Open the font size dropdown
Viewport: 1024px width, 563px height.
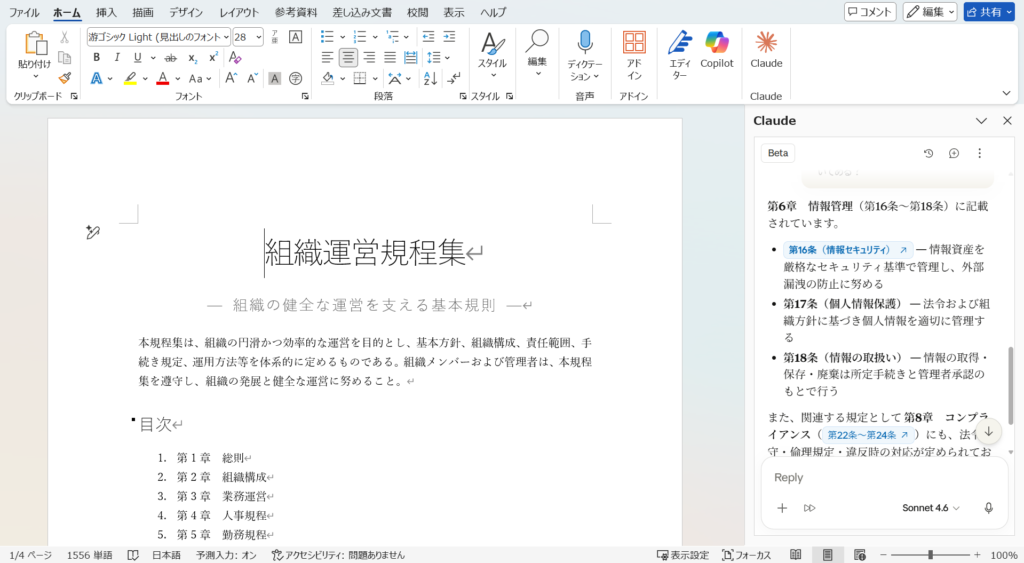(260, 37)
